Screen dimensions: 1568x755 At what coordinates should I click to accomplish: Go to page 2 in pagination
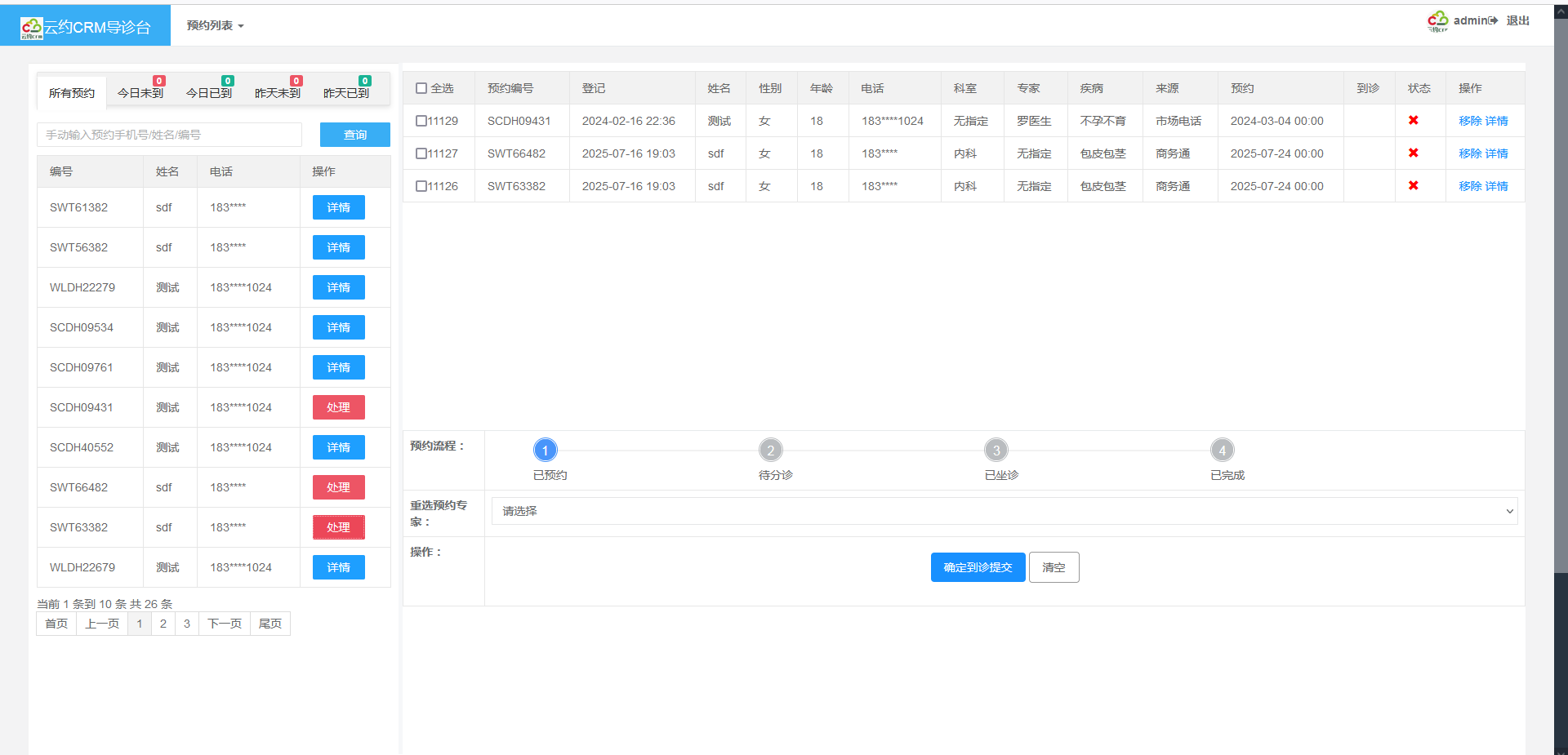tap(163, 624)
